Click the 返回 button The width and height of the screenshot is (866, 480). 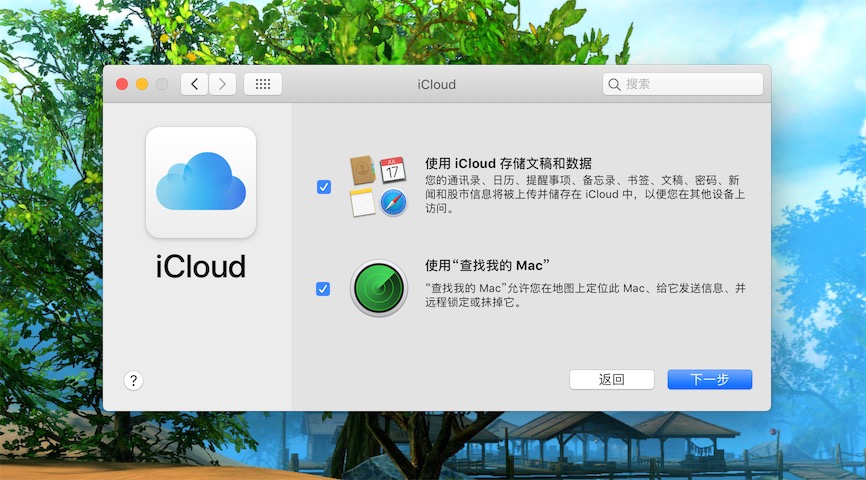[x=612, y=379]
